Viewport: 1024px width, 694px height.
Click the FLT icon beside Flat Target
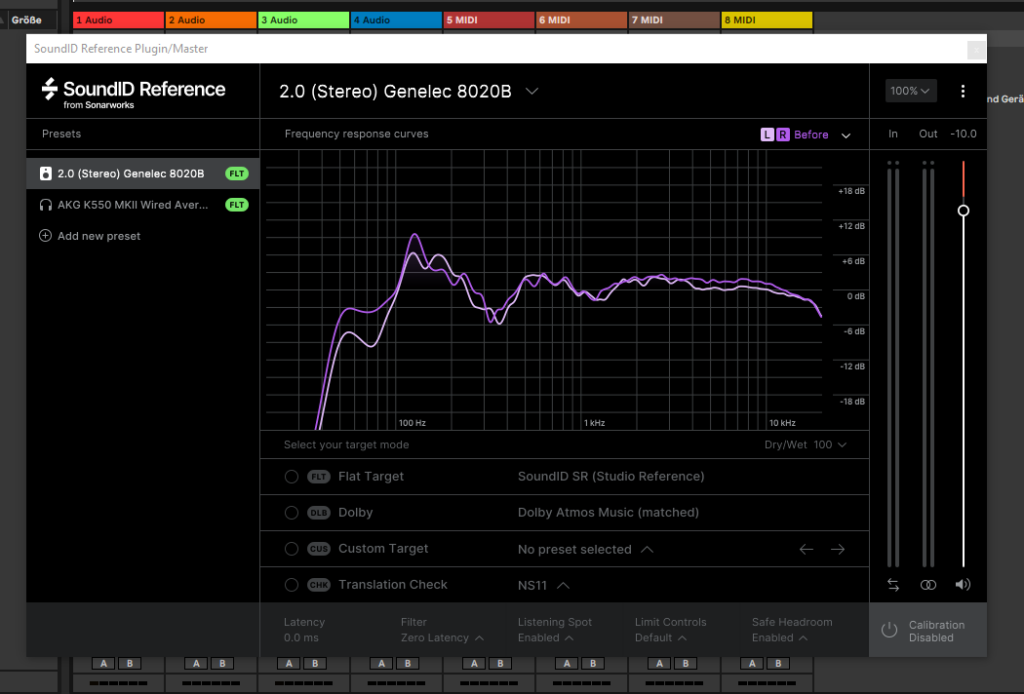(319, 477)
